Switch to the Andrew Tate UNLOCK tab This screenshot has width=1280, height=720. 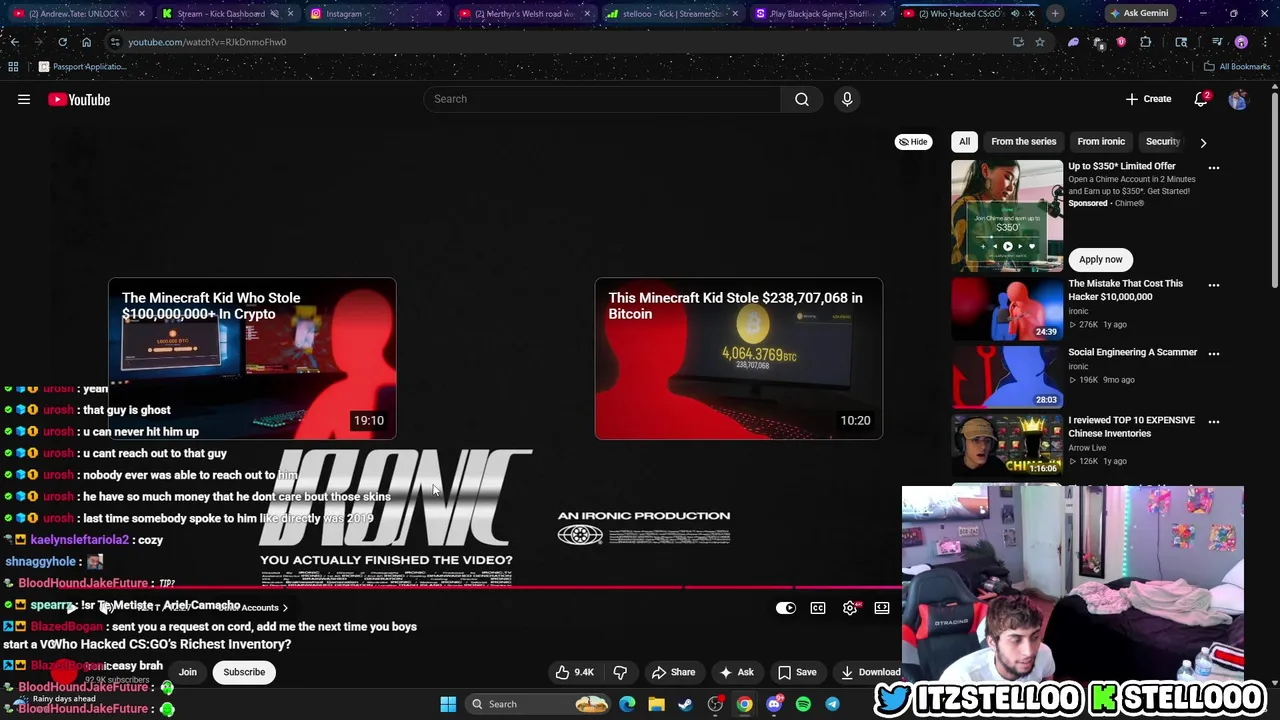pos(78,14)
